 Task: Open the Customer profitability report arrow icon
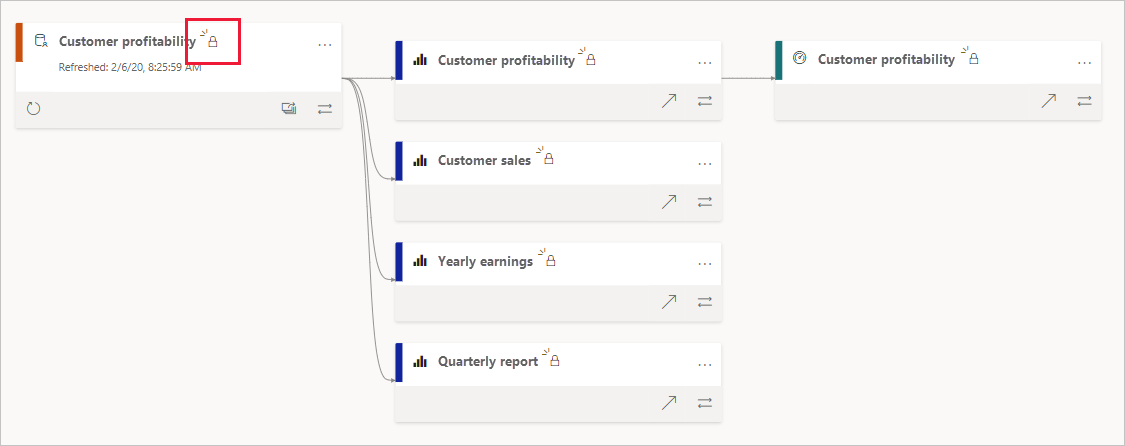click(x=669, y=101)
